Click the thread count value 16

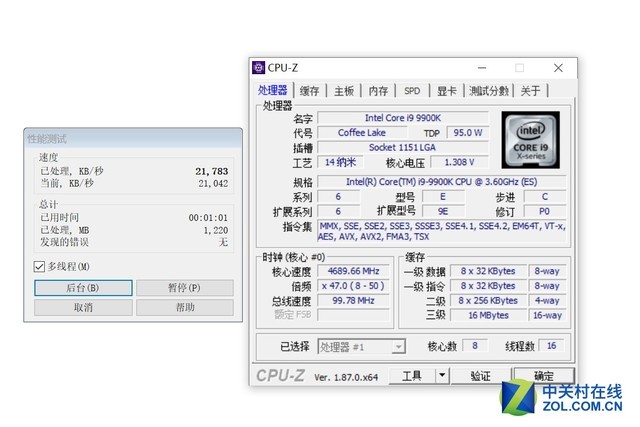pyautogui.click(x=551, y=346)
